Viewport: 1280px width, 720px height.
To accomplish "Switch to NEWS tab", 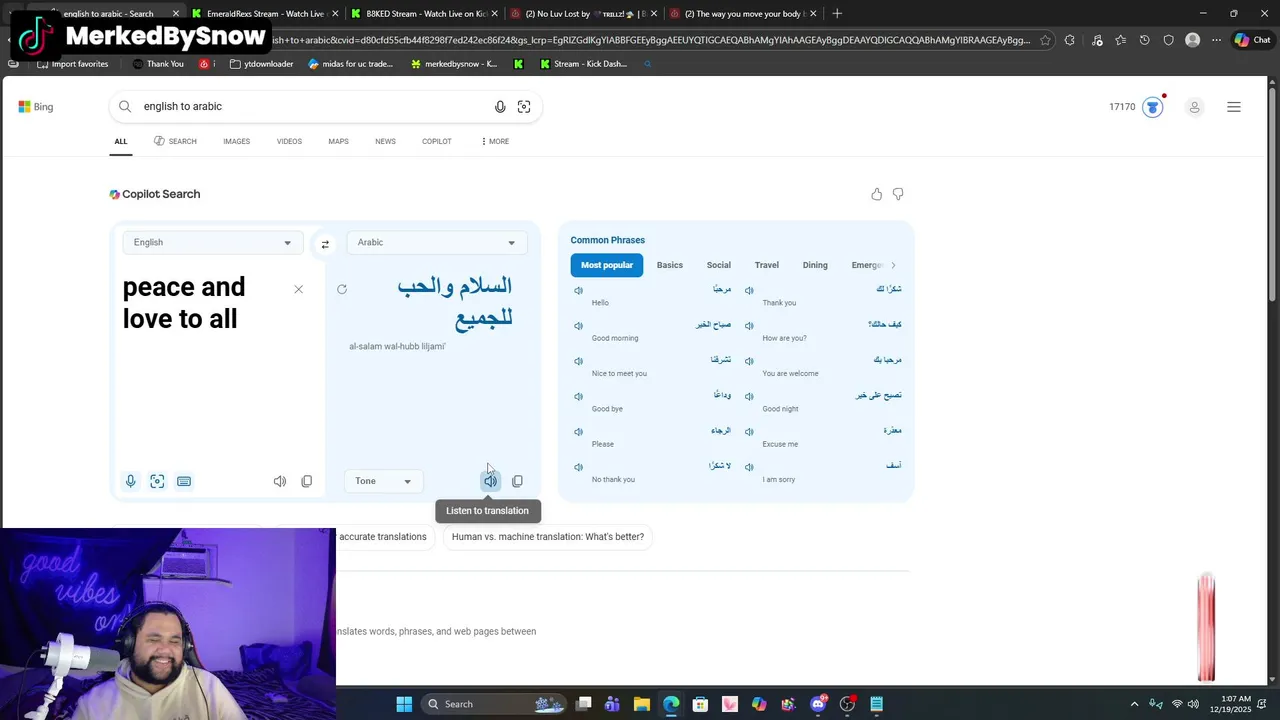I will click(x=385, y=141).
